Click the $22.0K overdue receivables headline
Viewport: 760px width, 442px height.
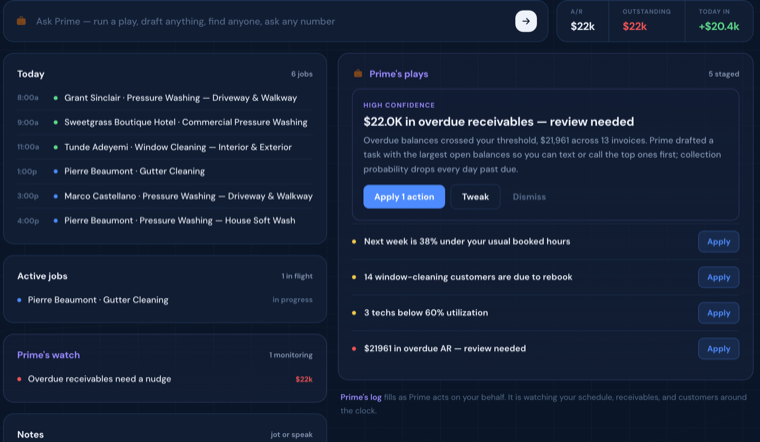pos(499,122)
